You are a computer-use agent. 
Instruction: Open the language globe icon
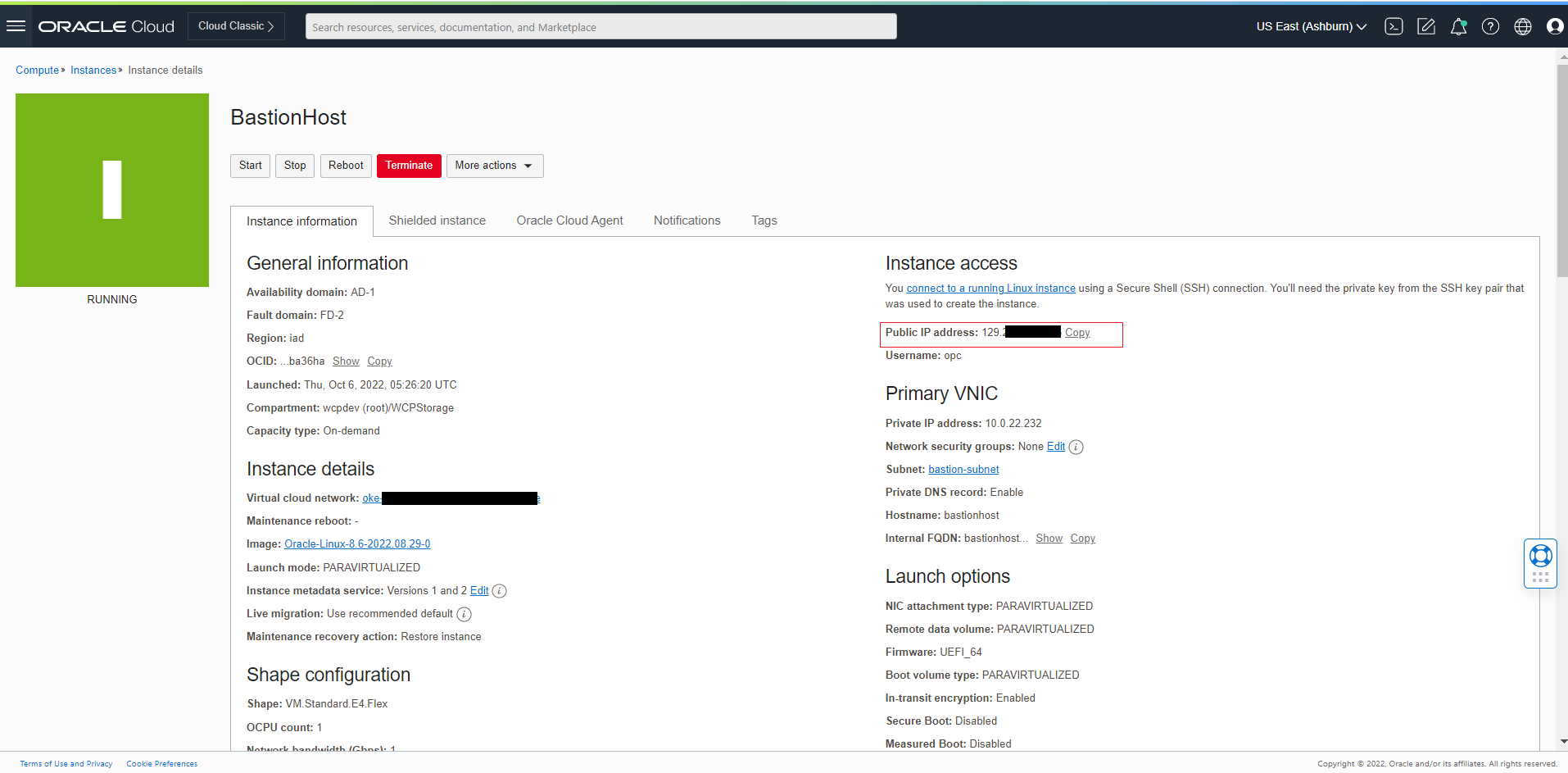coord(1523,26)
